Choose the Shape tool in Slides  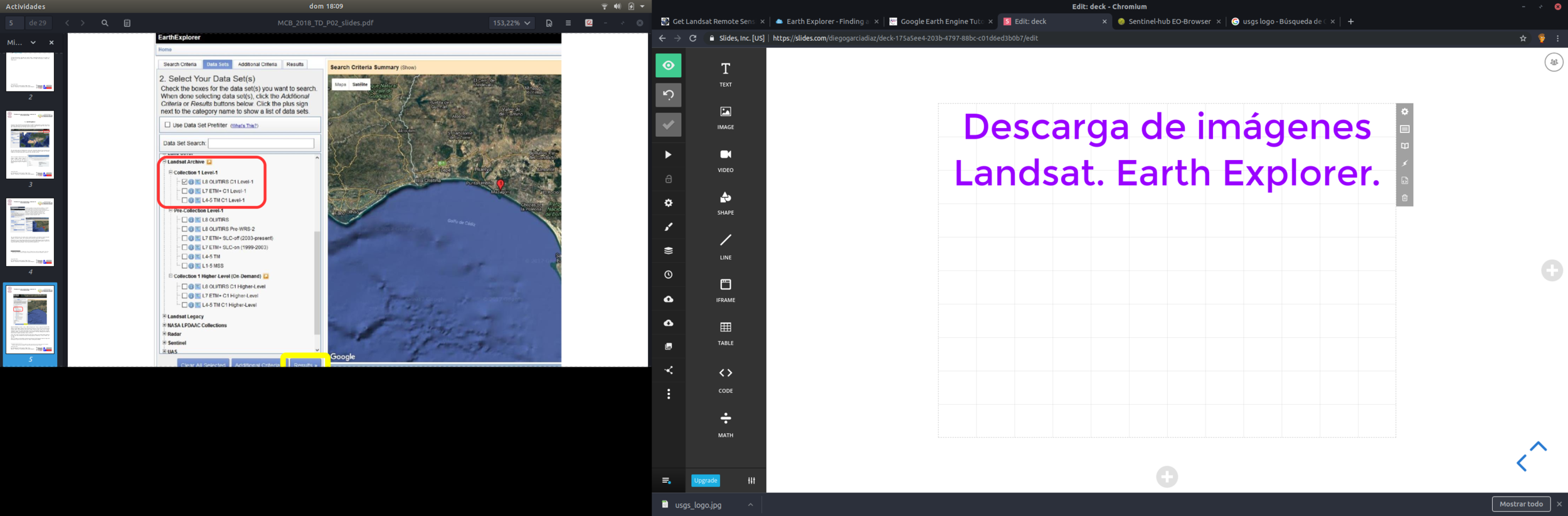[725, 203]
